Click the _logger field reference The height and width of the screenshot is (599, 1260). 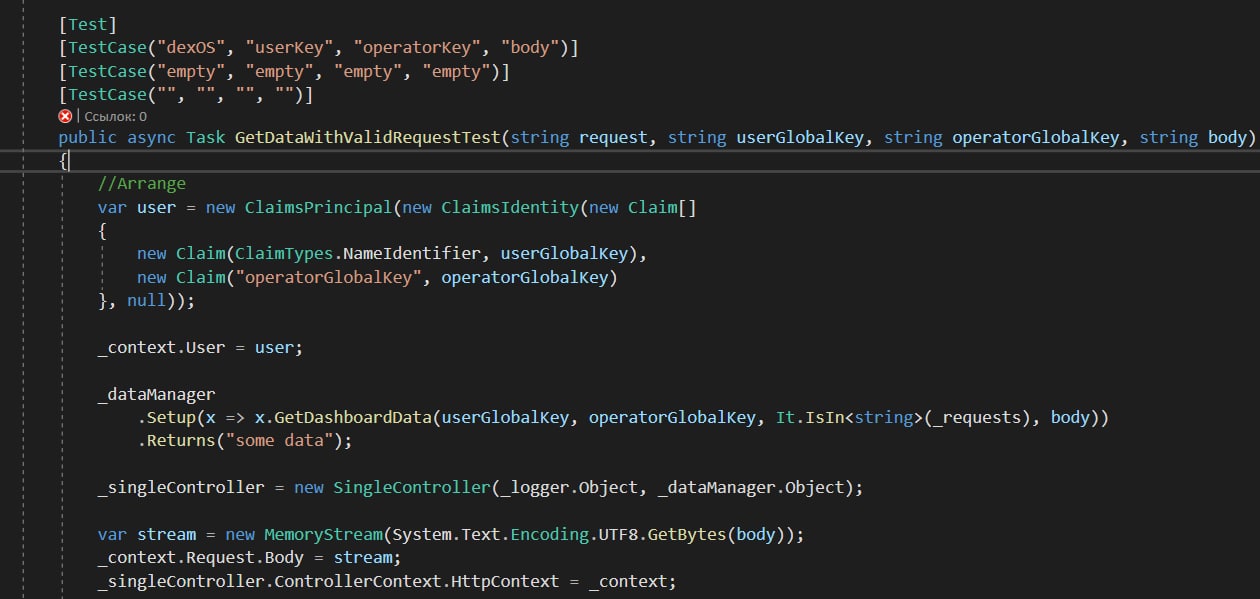pos(535,488)
